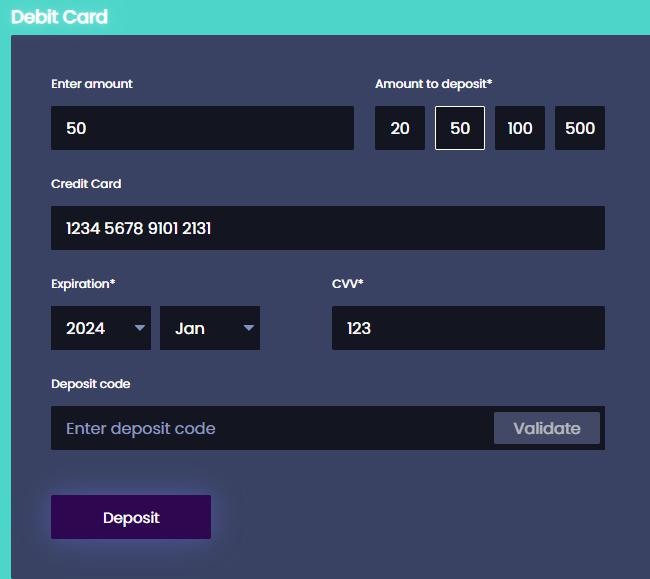Pick the 500 deposit amount option
Viewport: 650px width, 579px height.
click(x=580, y=128)
